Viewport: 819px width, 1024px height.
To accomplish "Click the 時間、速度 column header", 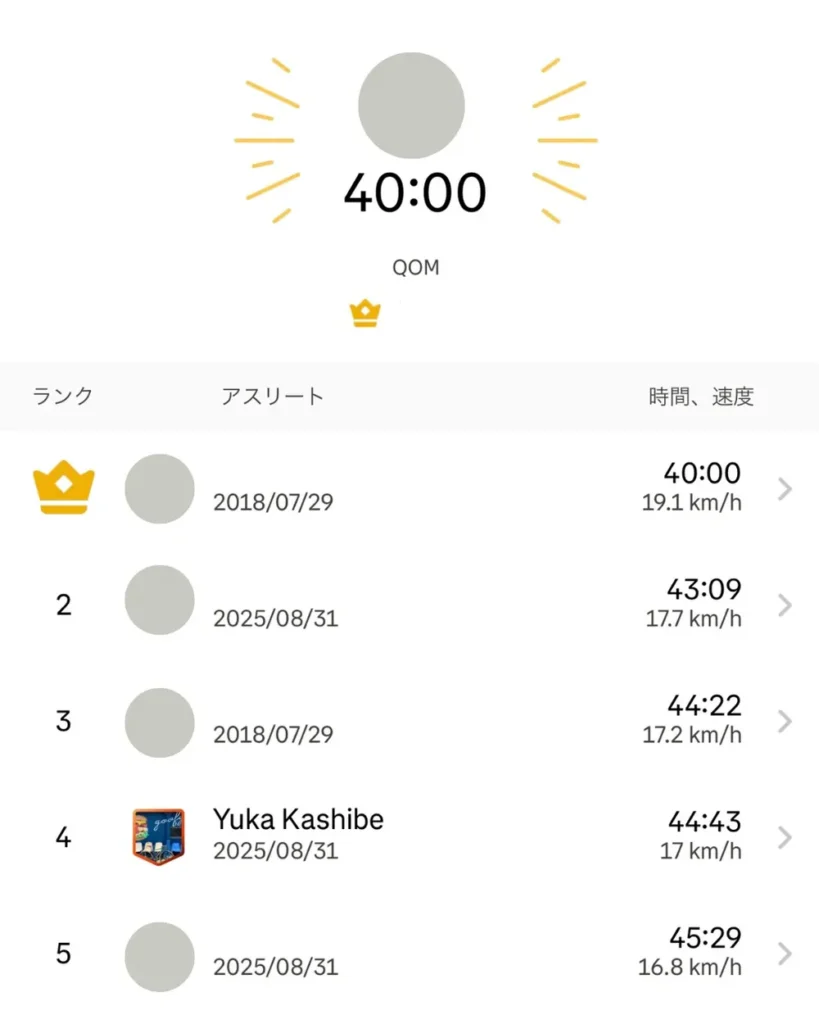I will pos(701,396).
